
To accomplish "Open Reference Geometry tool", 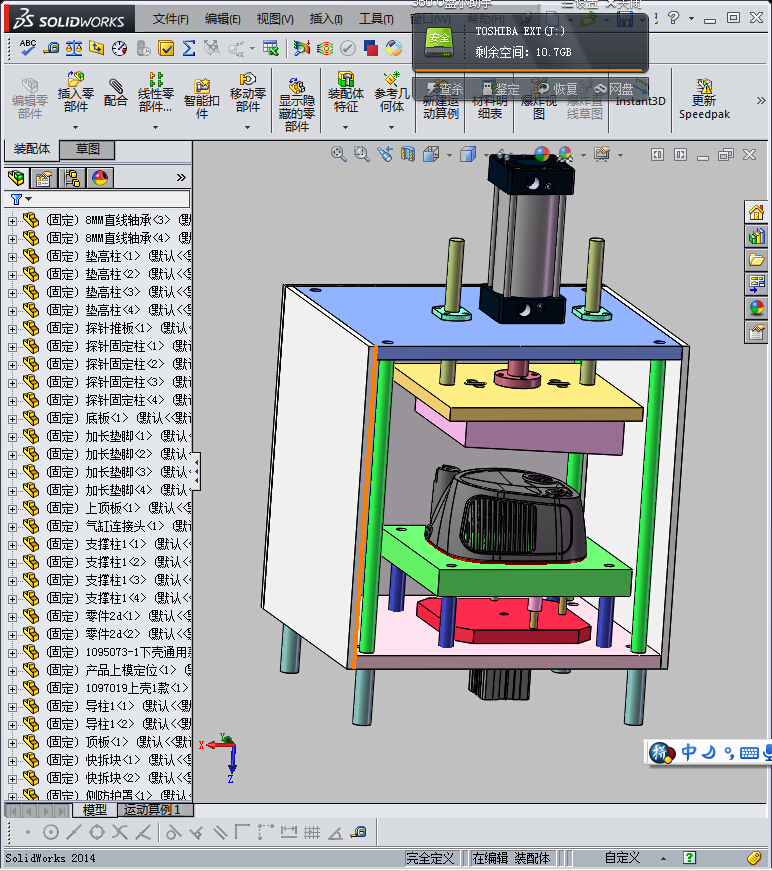I will (x=392, y=93).
